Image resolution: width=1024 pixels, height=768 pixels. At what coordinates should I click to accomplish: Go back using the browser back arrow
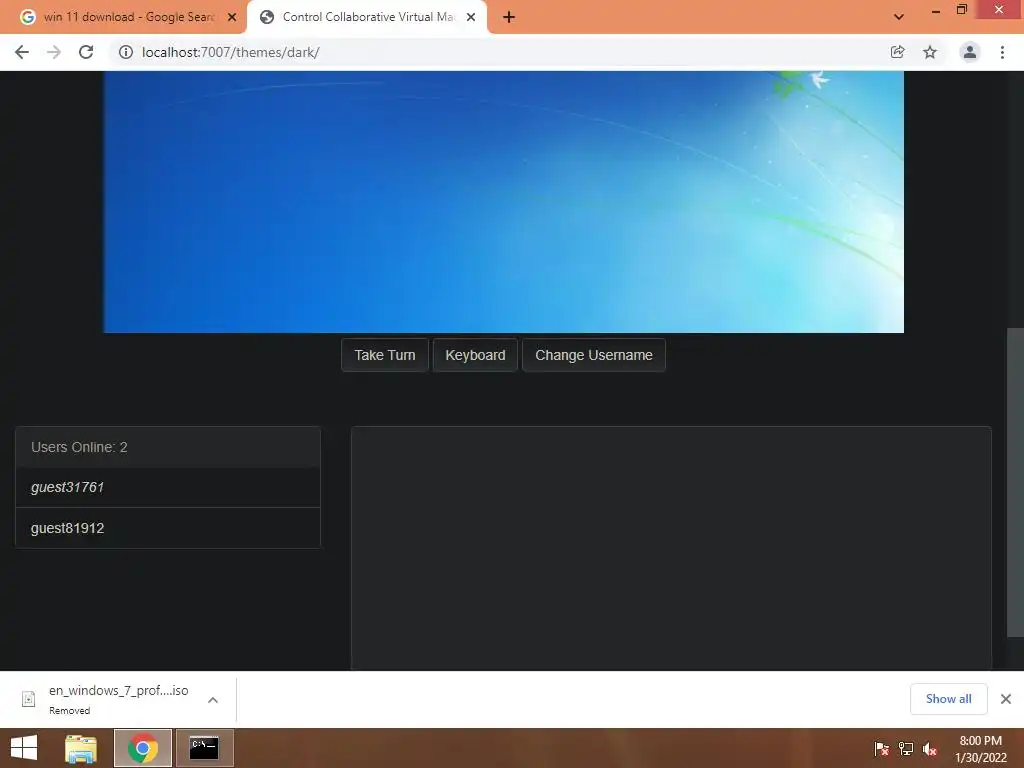pyautogui.click(x=22, y=52)
